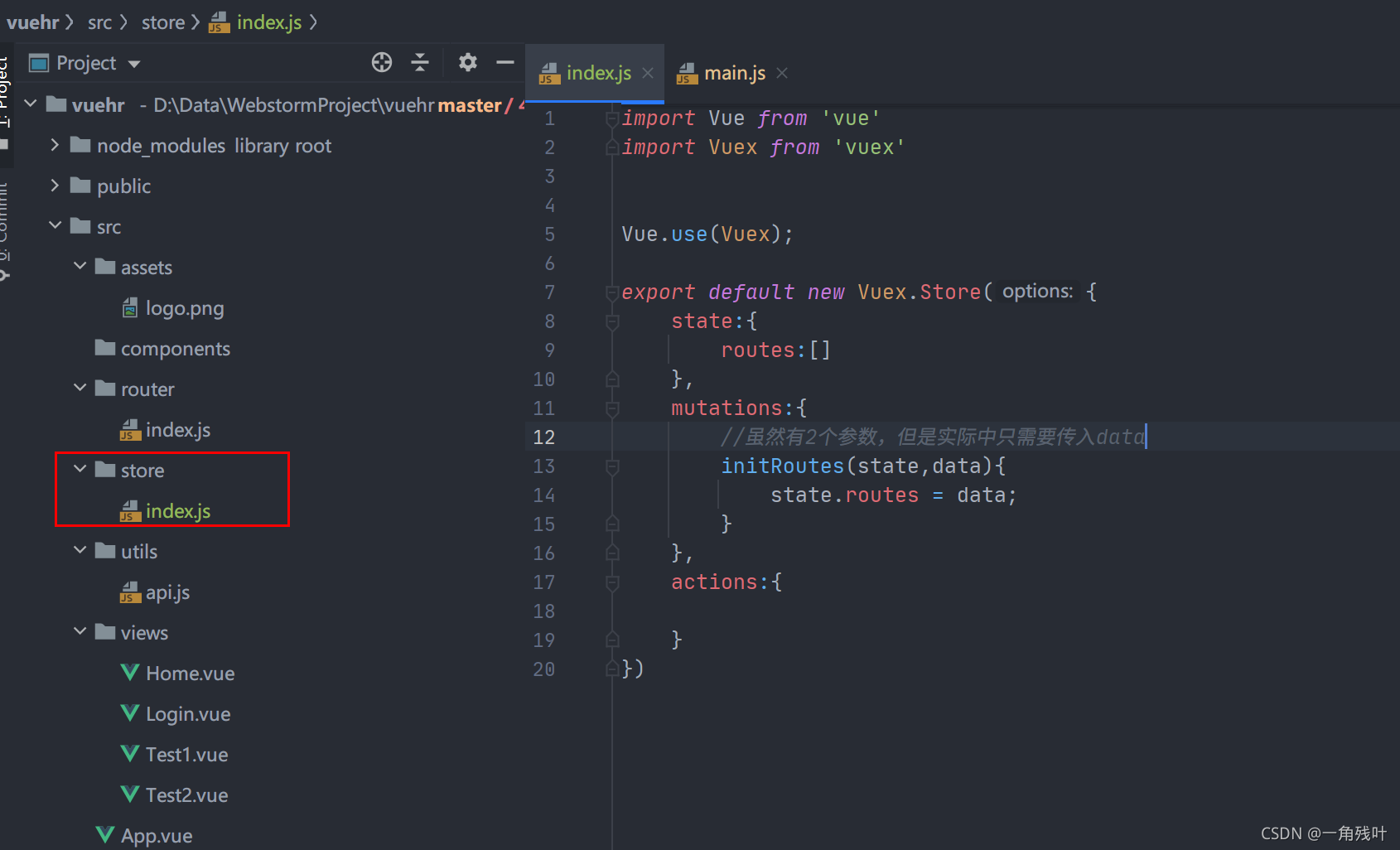Image resolution: width=1400 pixels, height=850 pixels.
Task: Click 'state.routes = data;' code line
Action: point(893,495)
